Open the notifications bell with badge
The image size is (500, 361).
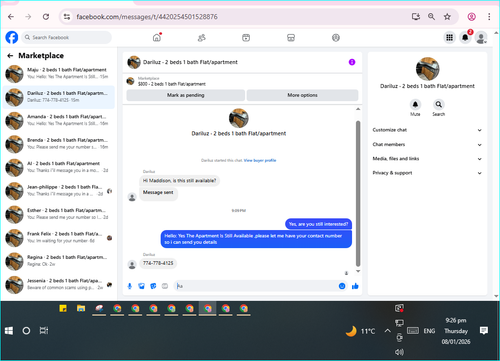tap(465, 37)
